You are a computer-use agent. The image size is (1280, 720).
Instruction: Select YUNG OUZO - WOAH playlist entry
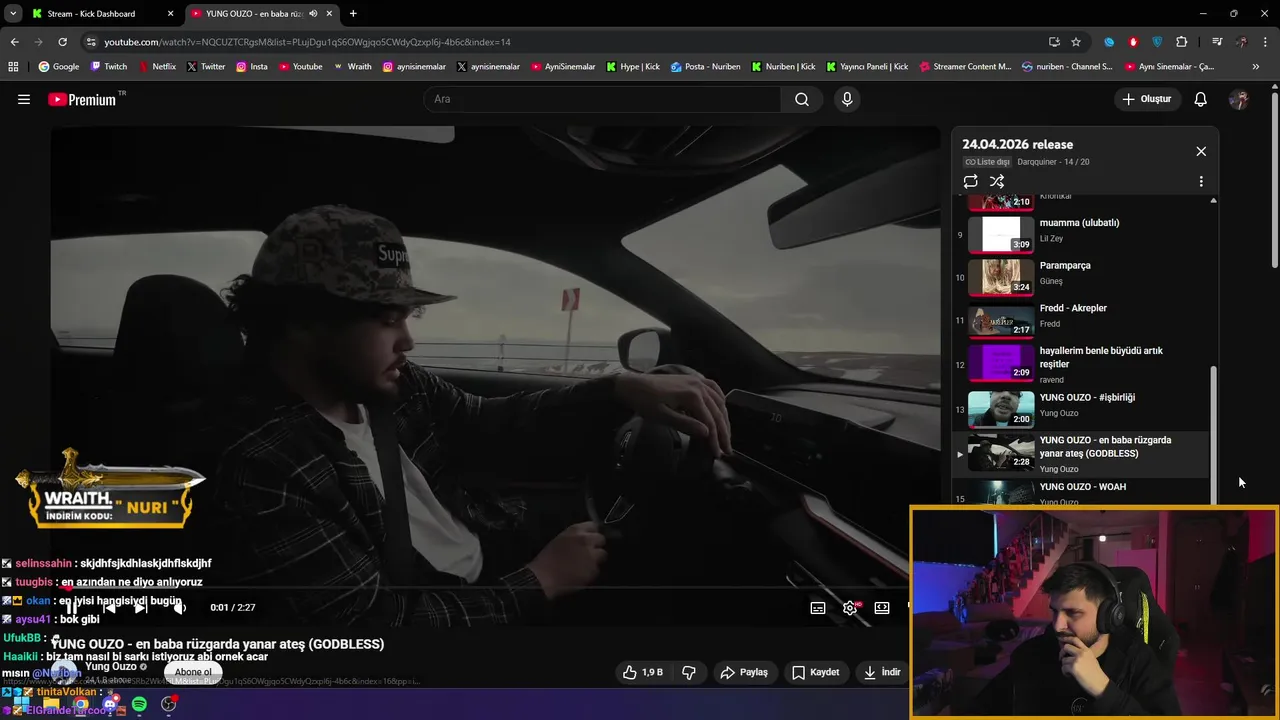pos(1080,493)
